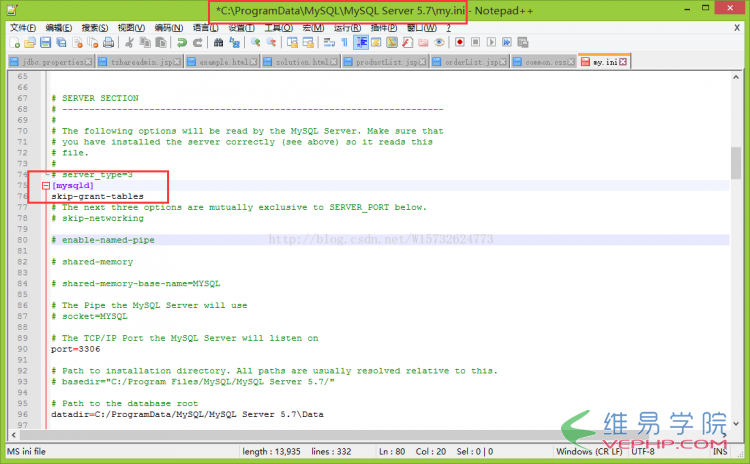Collapse the [mysqld] section fold marker
The width and height of the screenshot is (750, 464).
coord(46,186)
